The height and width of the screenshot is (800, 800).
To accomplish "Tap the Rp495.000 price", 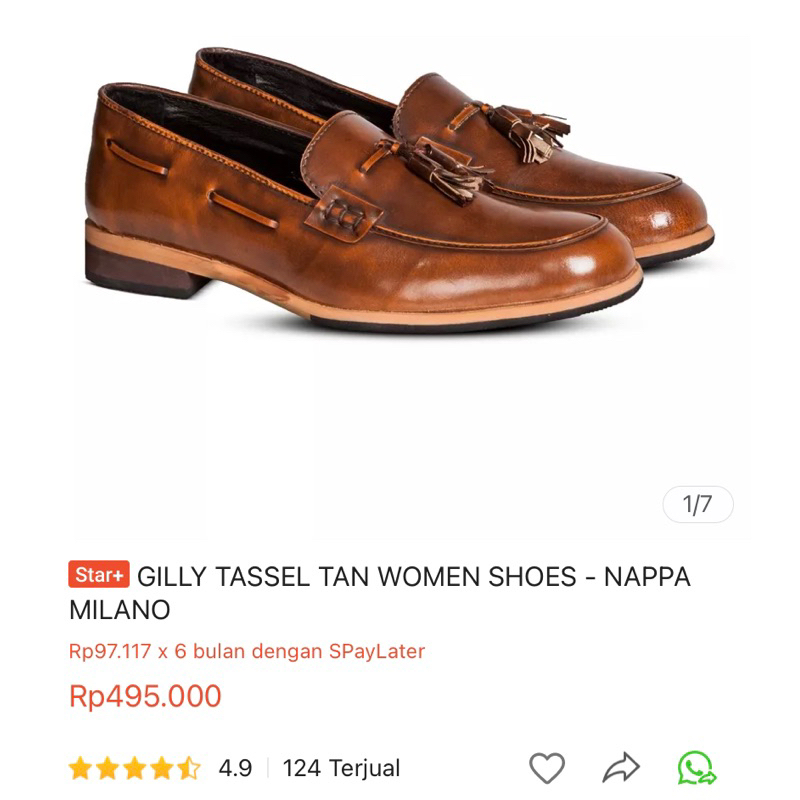I will tap(145, 697).
